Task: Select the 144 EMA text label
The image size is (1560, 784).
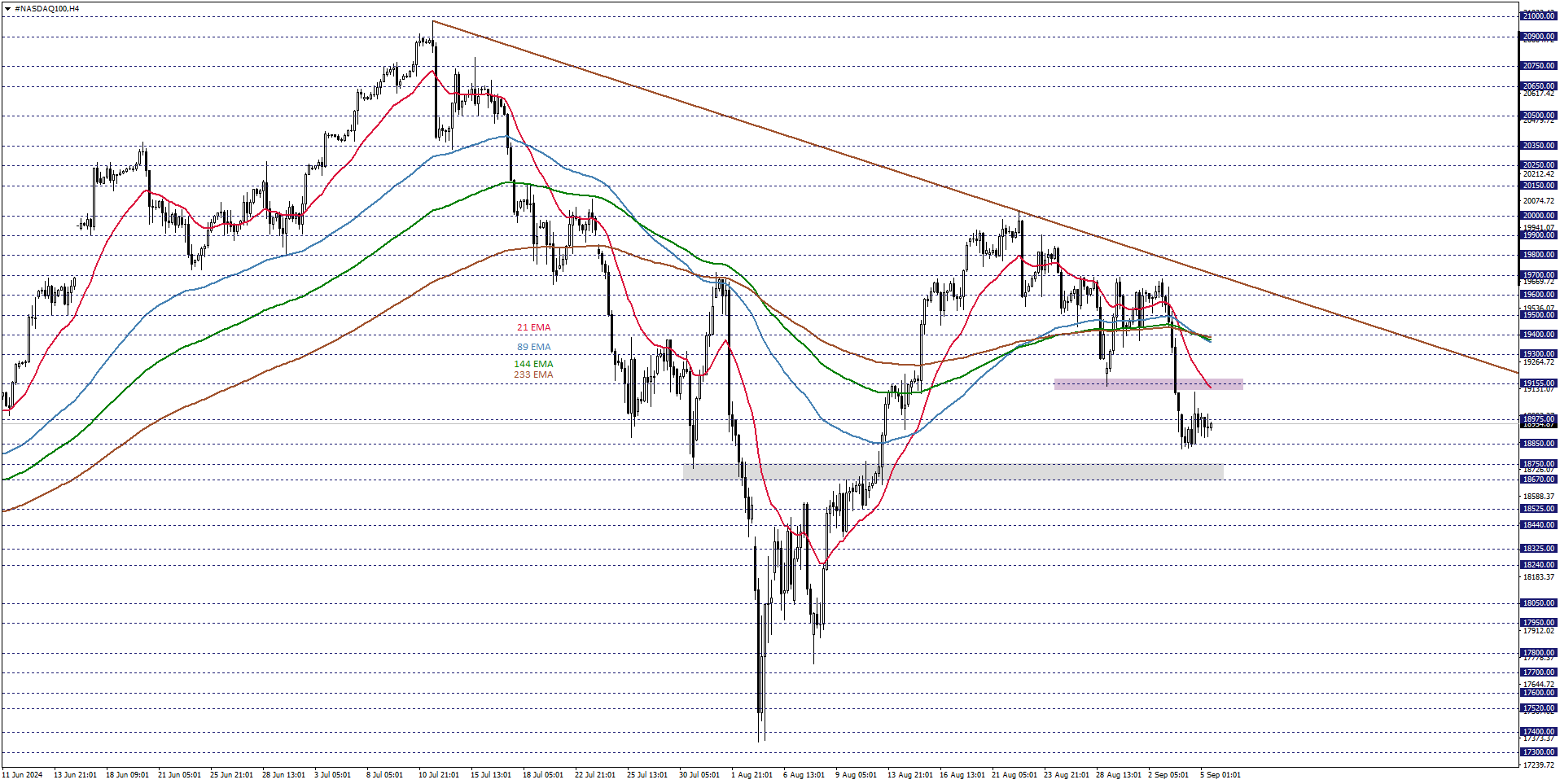Action: [x=533, y=364]
